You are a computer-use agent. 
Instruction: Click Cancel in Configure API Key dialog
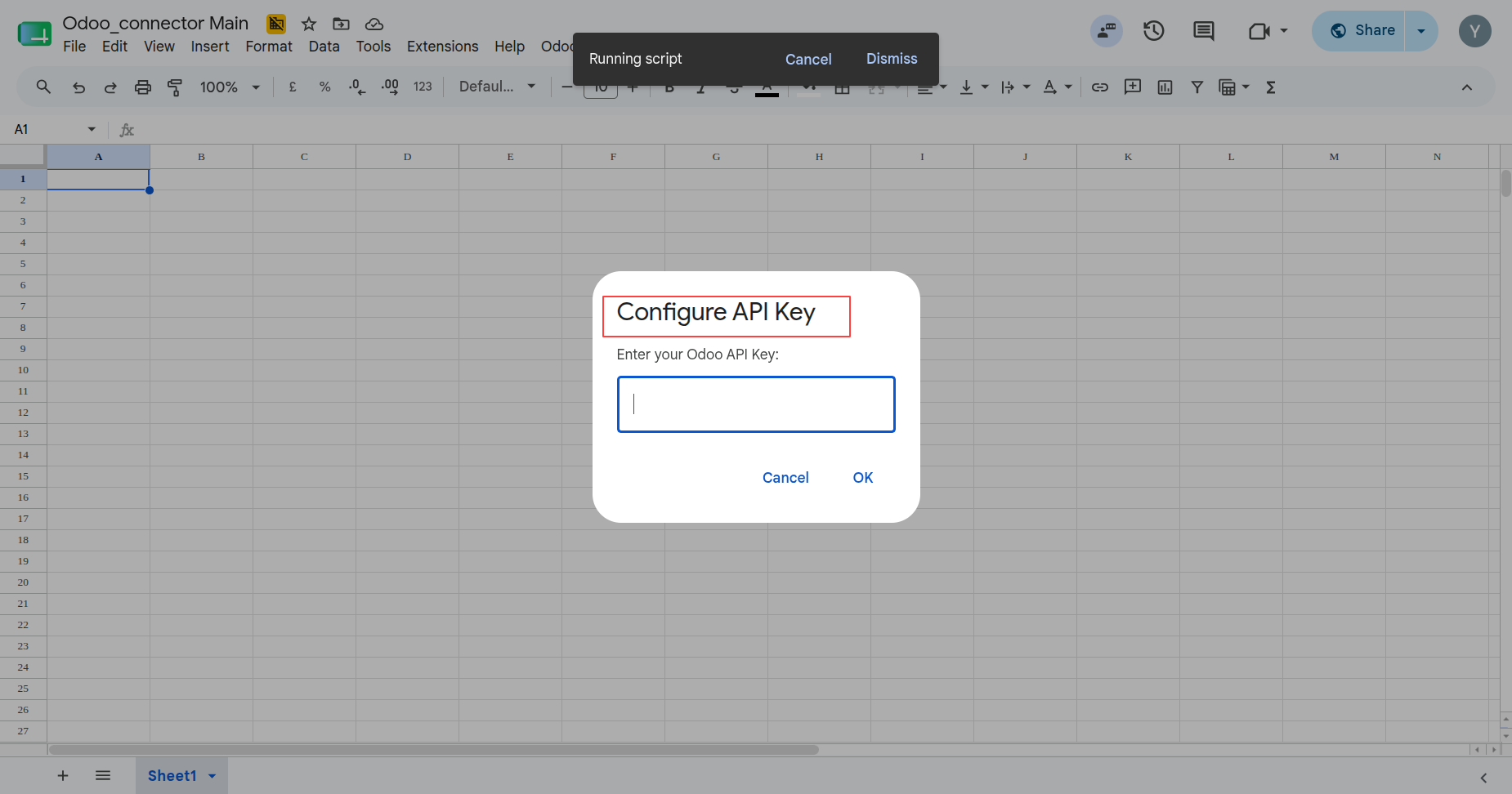click(x=785, y=478)
